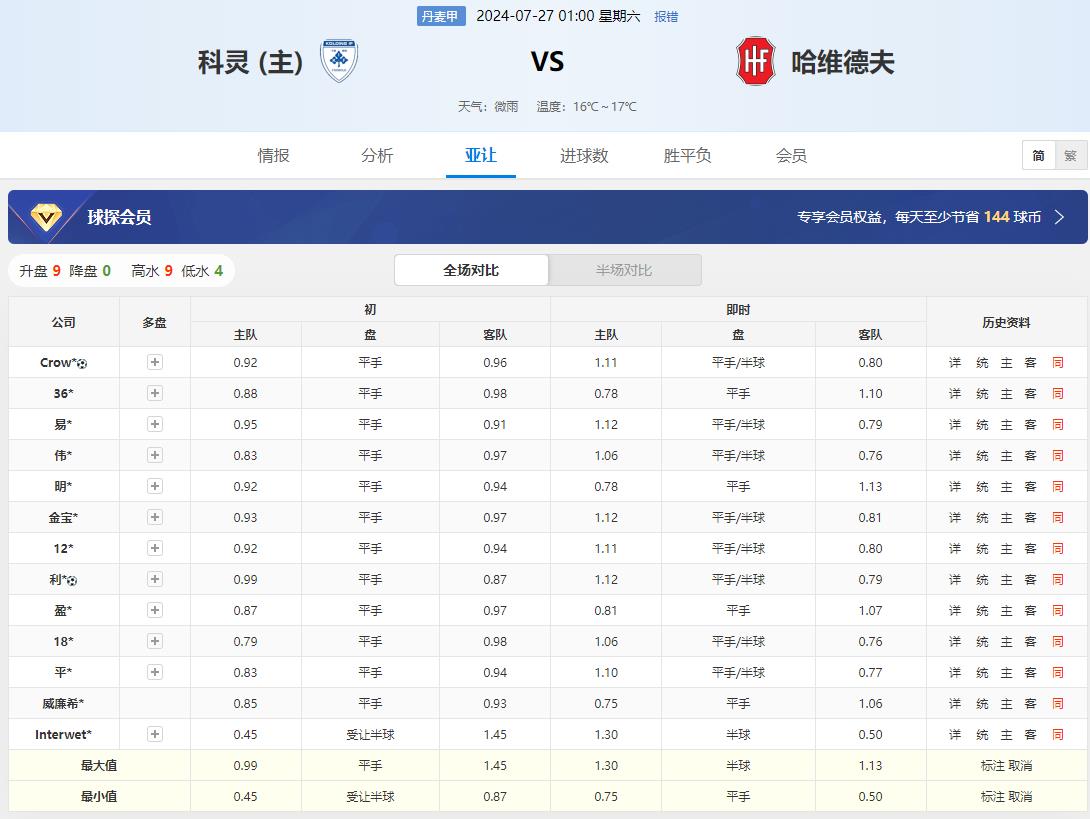
Task: Click the 哈维德夫 away team logo
Action: 755,61
